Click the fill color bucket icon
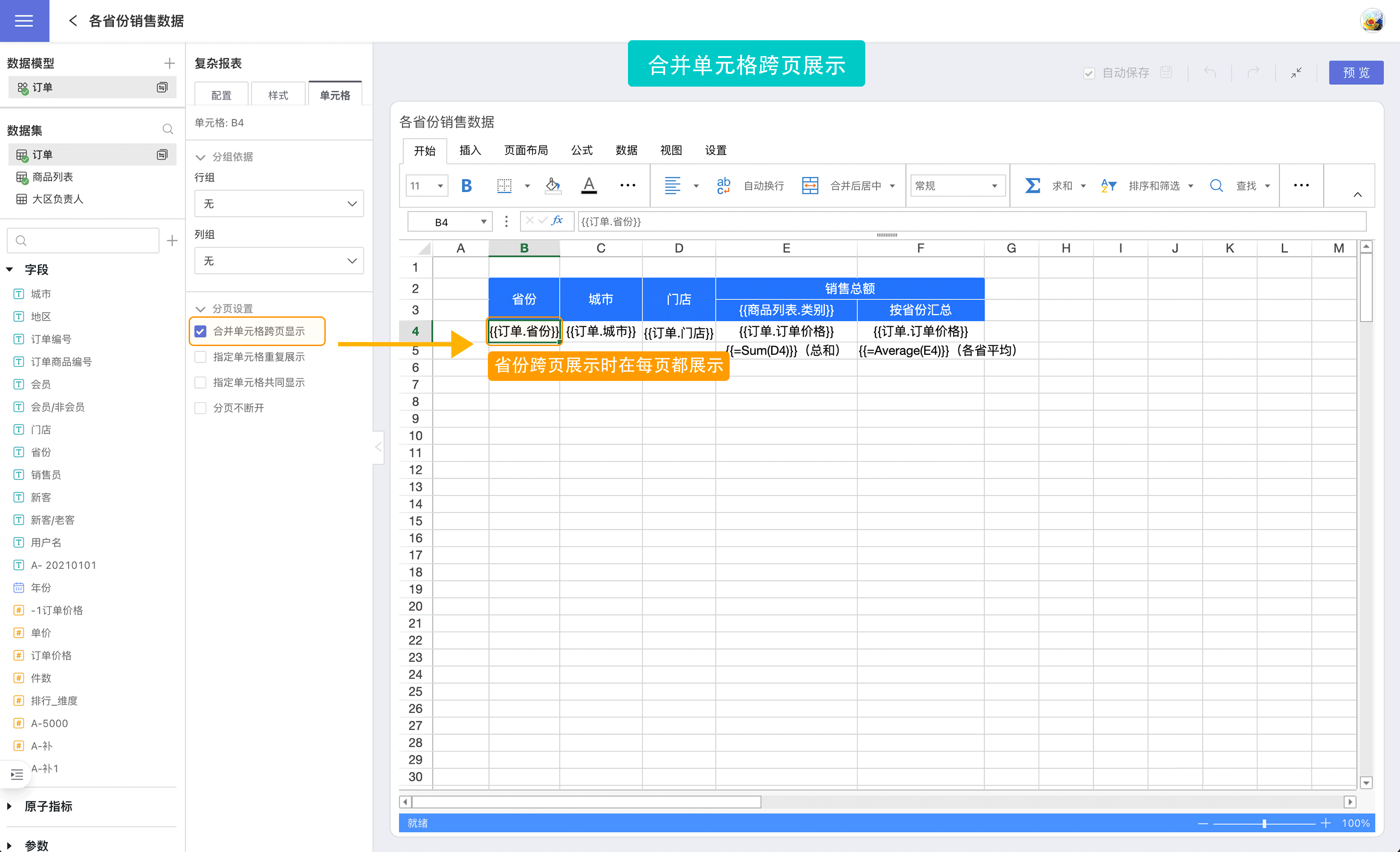Viewport: 1400px width, 852px height. 552,186
